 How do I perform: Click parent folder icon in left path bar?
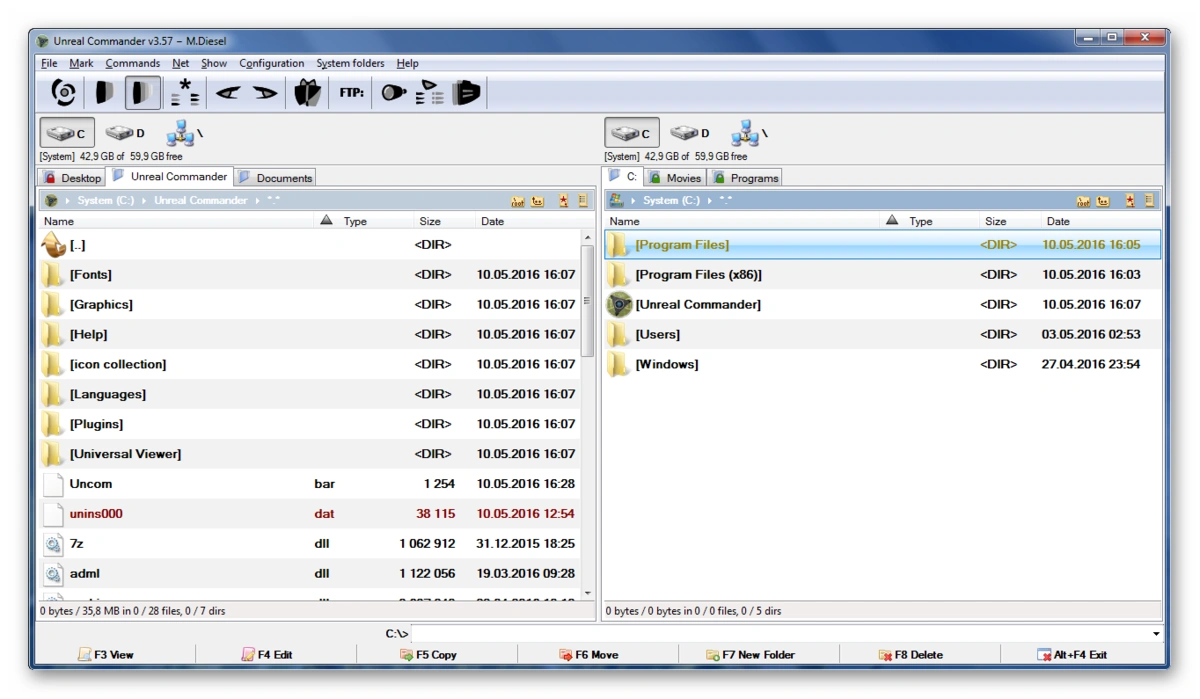[538, 201]
